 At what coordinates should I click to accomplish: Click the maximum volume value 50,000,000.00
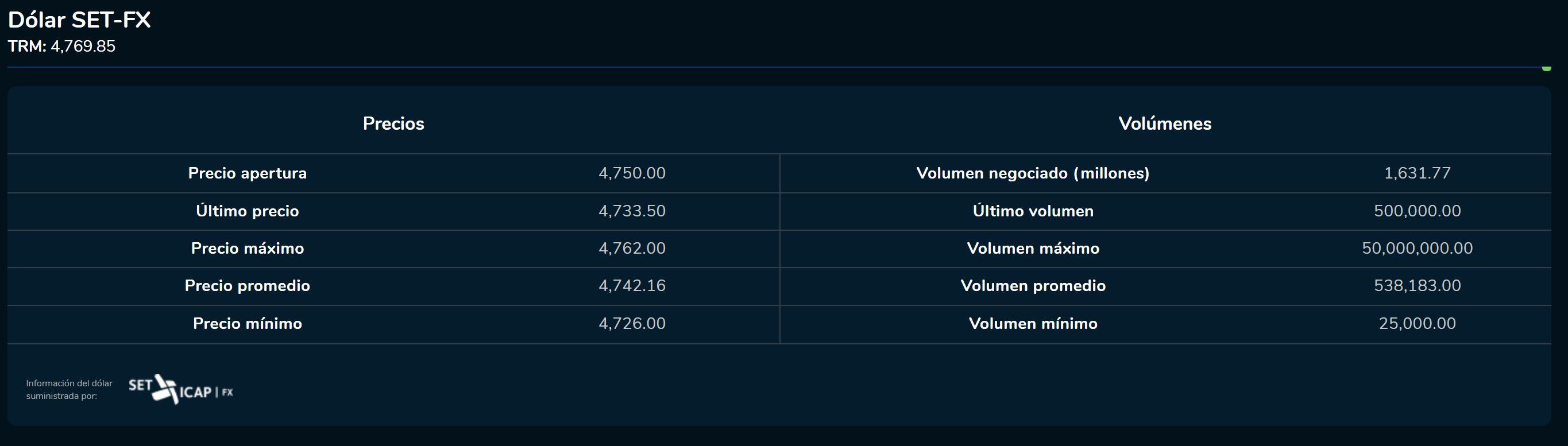[1417, 248]
